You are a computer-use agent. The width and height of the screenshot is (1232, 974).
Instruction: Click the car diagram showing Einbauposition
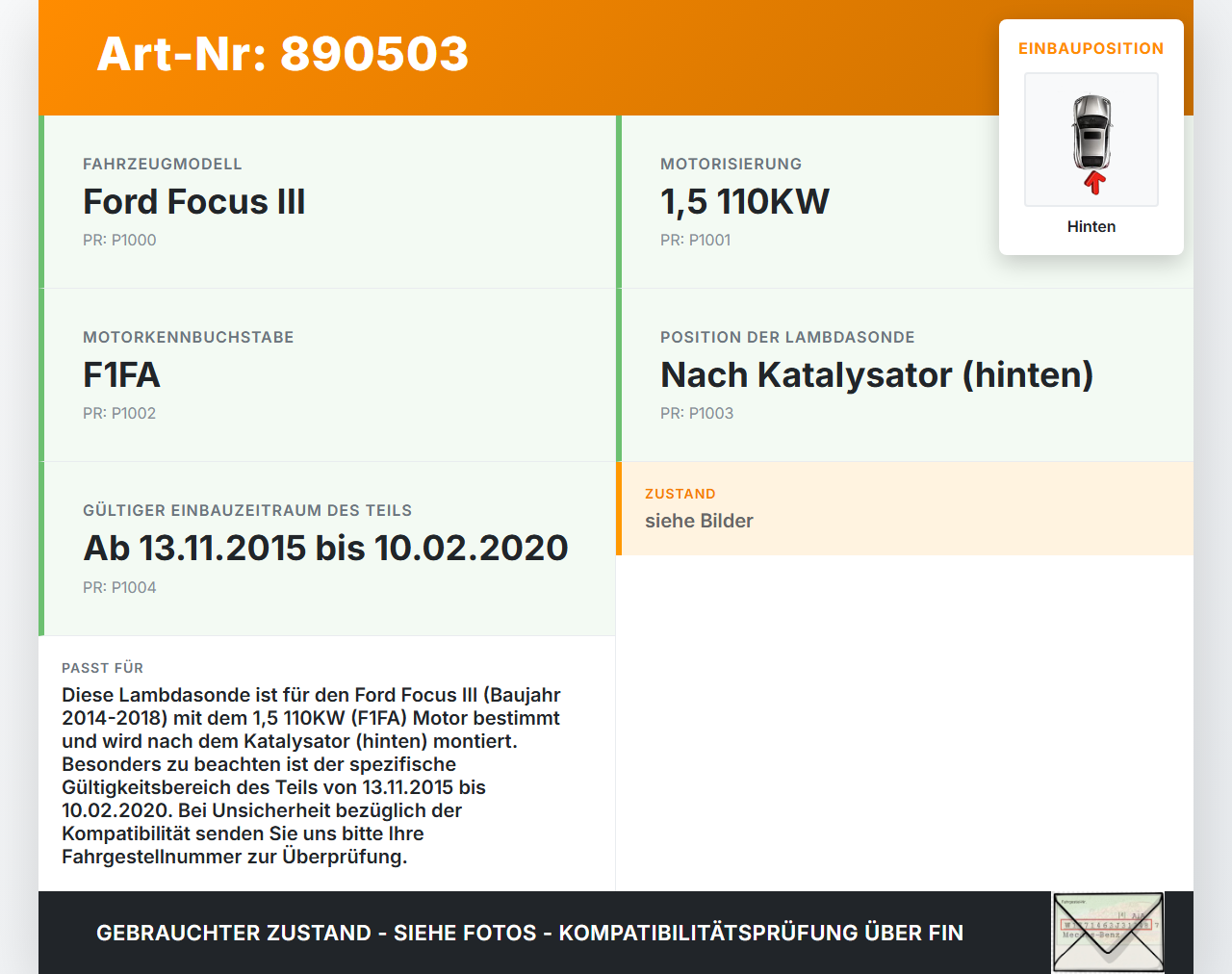pyautogui.click(x=1091, y=139)
